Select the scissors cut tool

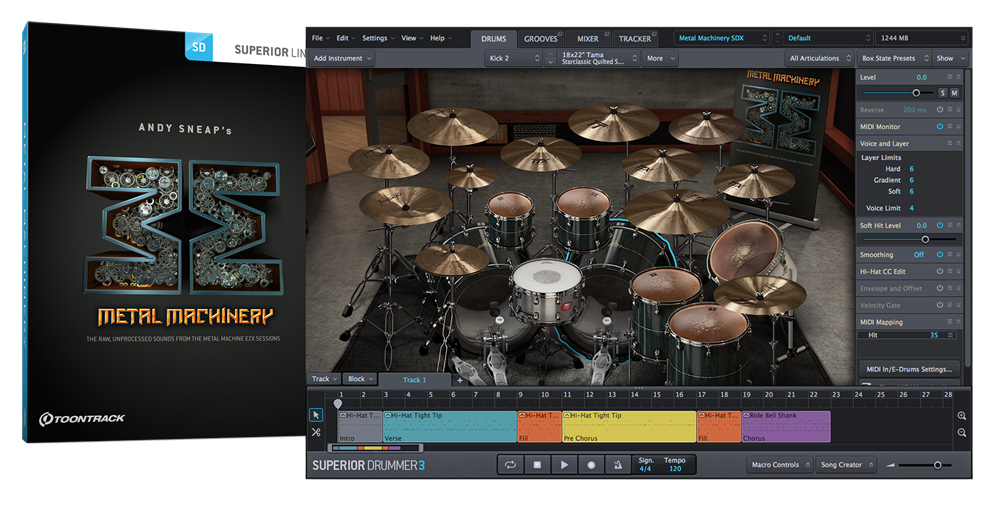click(316, 432)
